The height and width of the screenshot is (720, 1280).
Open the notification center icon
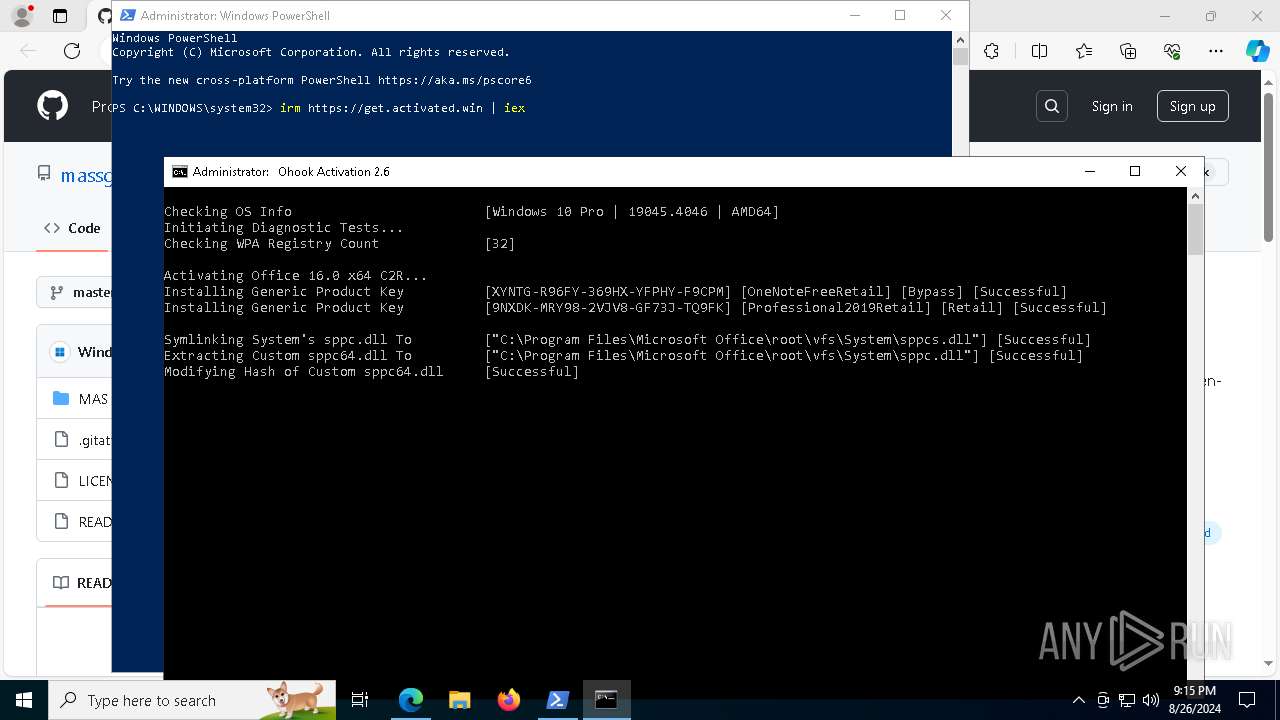coord(1247,700)
